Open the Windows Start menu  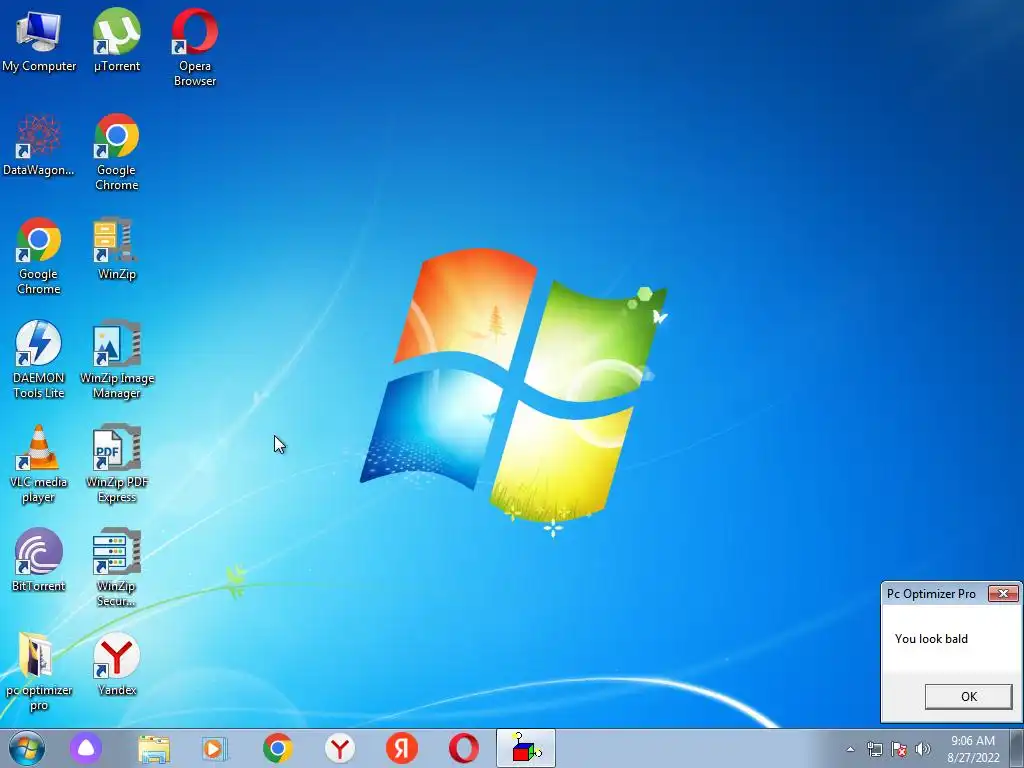pyautogui.click(x=27, y=748)
